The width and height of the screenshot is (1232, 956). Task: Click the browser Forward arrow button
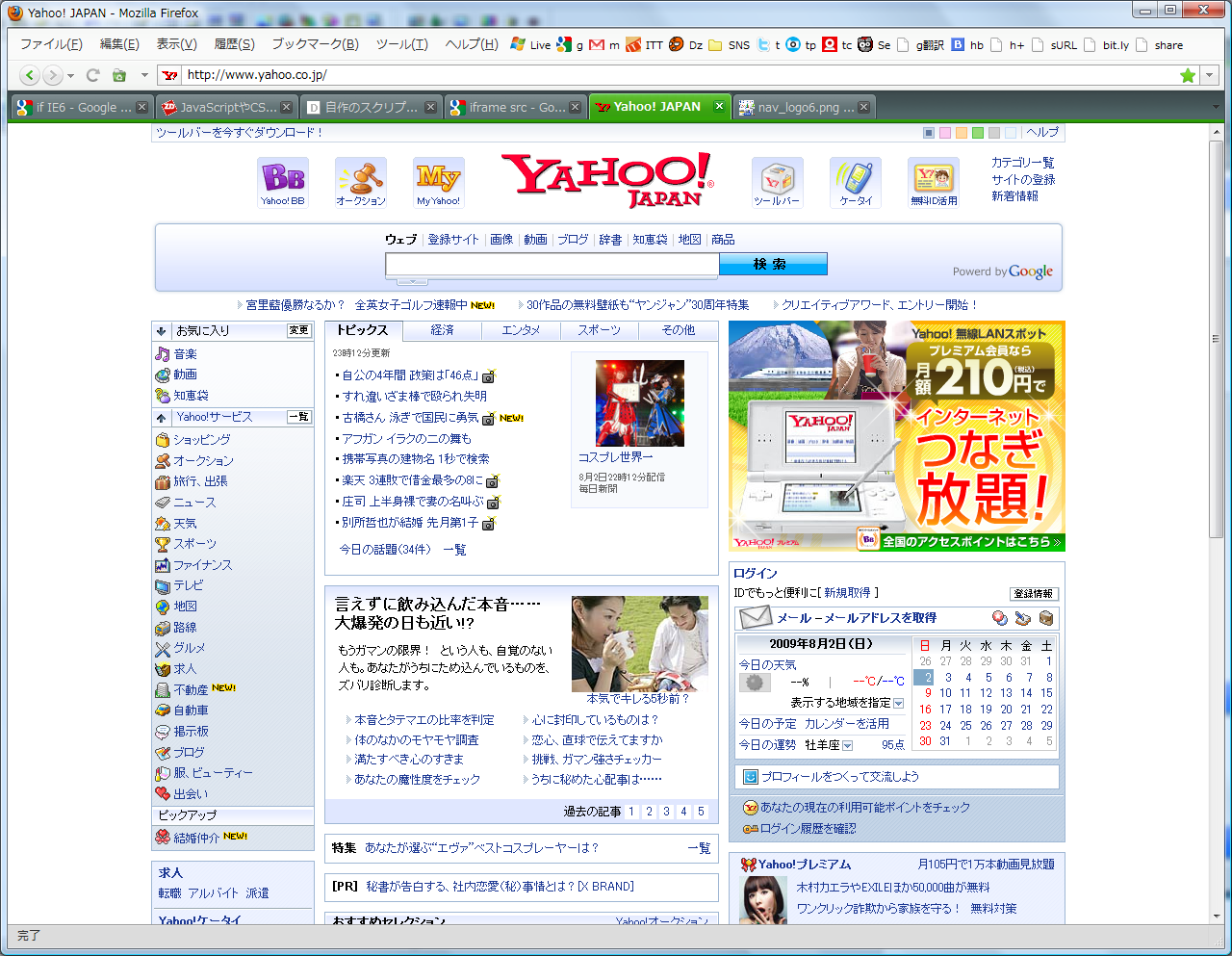click(53, 75)
